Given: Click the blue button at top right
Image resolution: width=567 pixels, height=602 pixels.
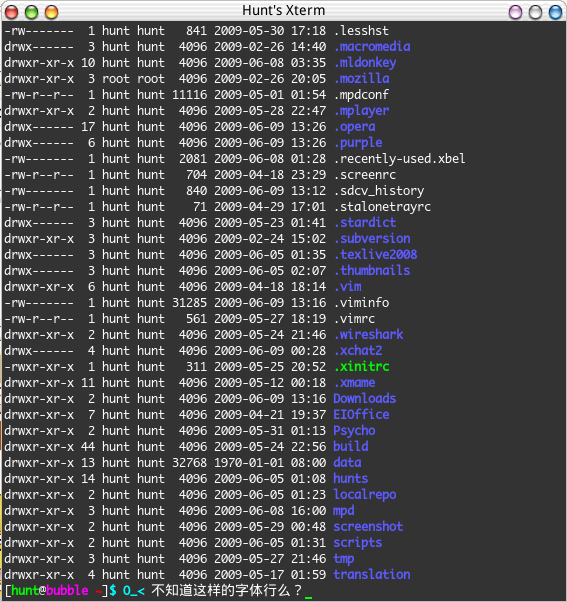Looking at the screenshot, I should coord(555,12).
